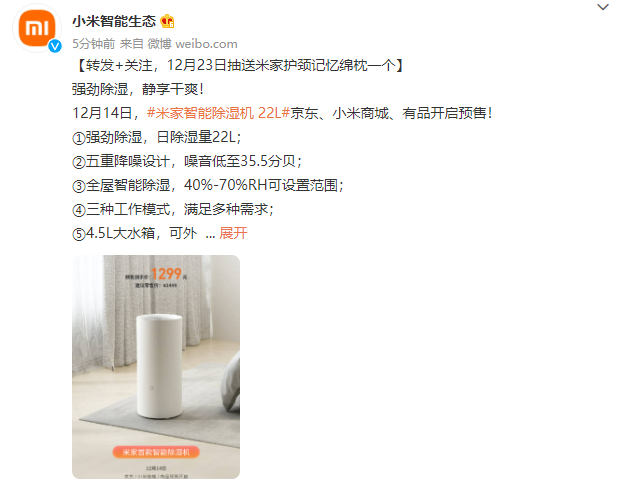
Task: Click the white dehumidifier in the photo
Action: click(159, 366)
